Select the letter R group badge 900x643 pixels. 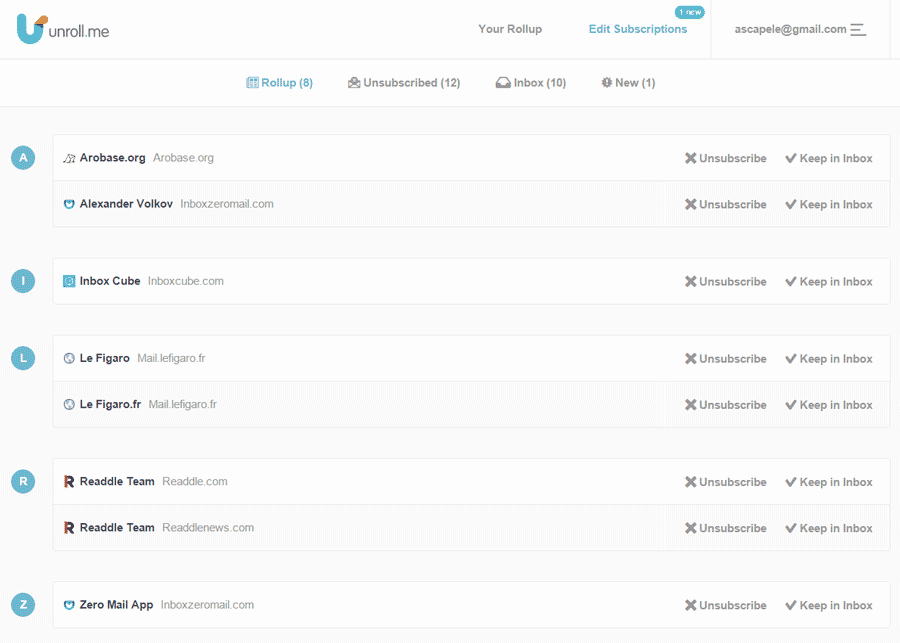coord(23,481)
